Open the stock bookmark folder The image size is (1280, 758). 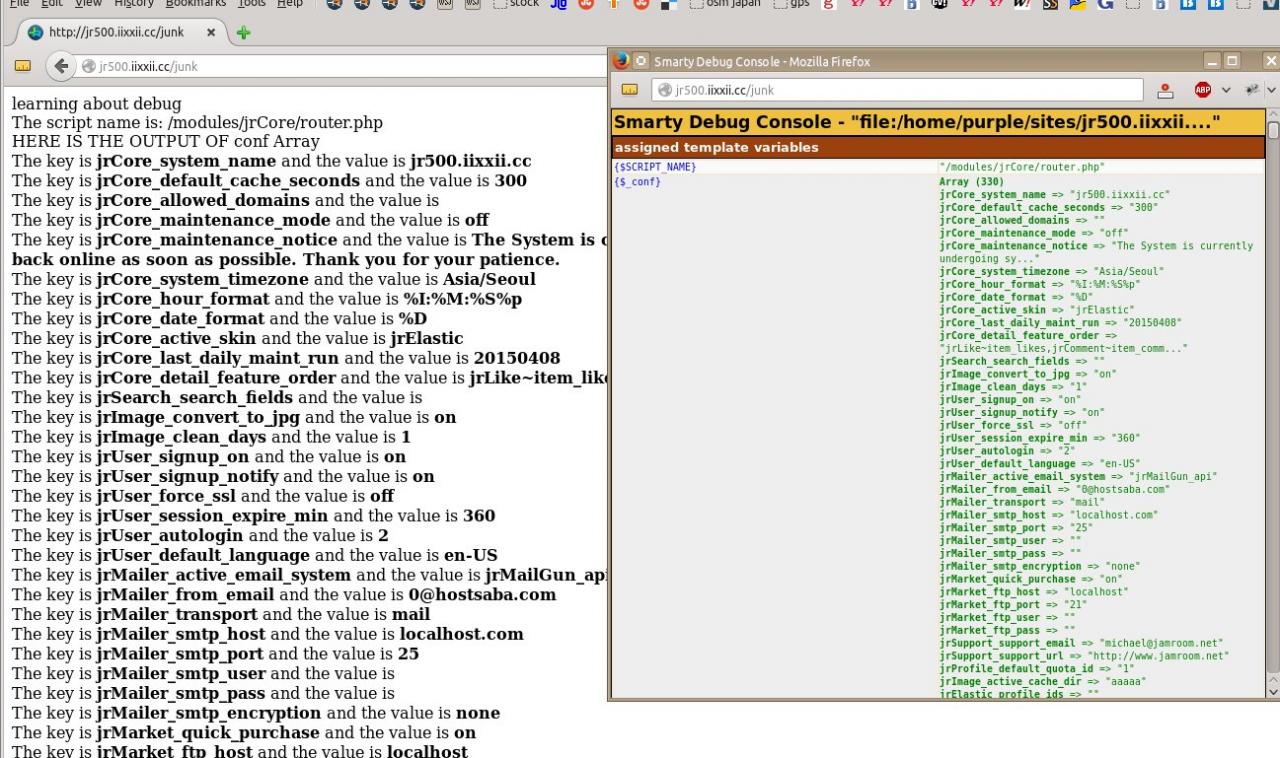click(518, 5)
